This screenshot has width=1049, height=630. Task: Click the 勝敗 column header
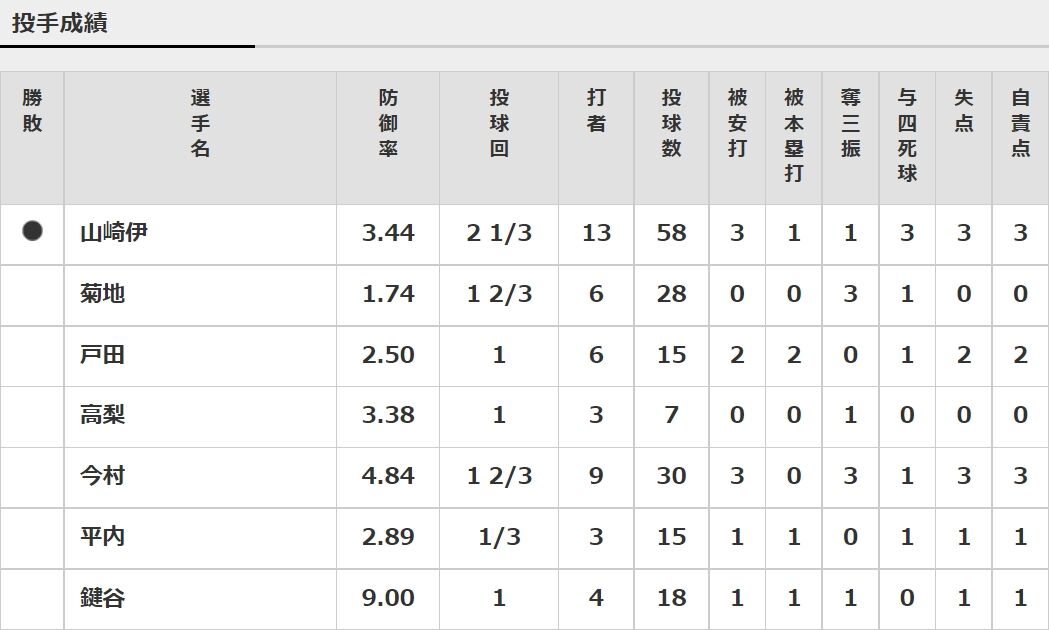tap(32, 110)
